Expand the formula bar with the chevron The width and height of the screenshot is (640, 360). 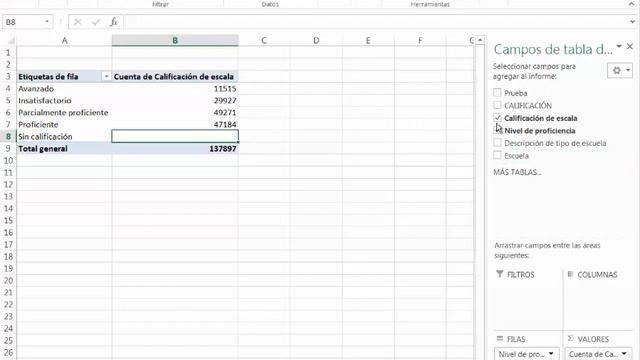pos(633,22)
